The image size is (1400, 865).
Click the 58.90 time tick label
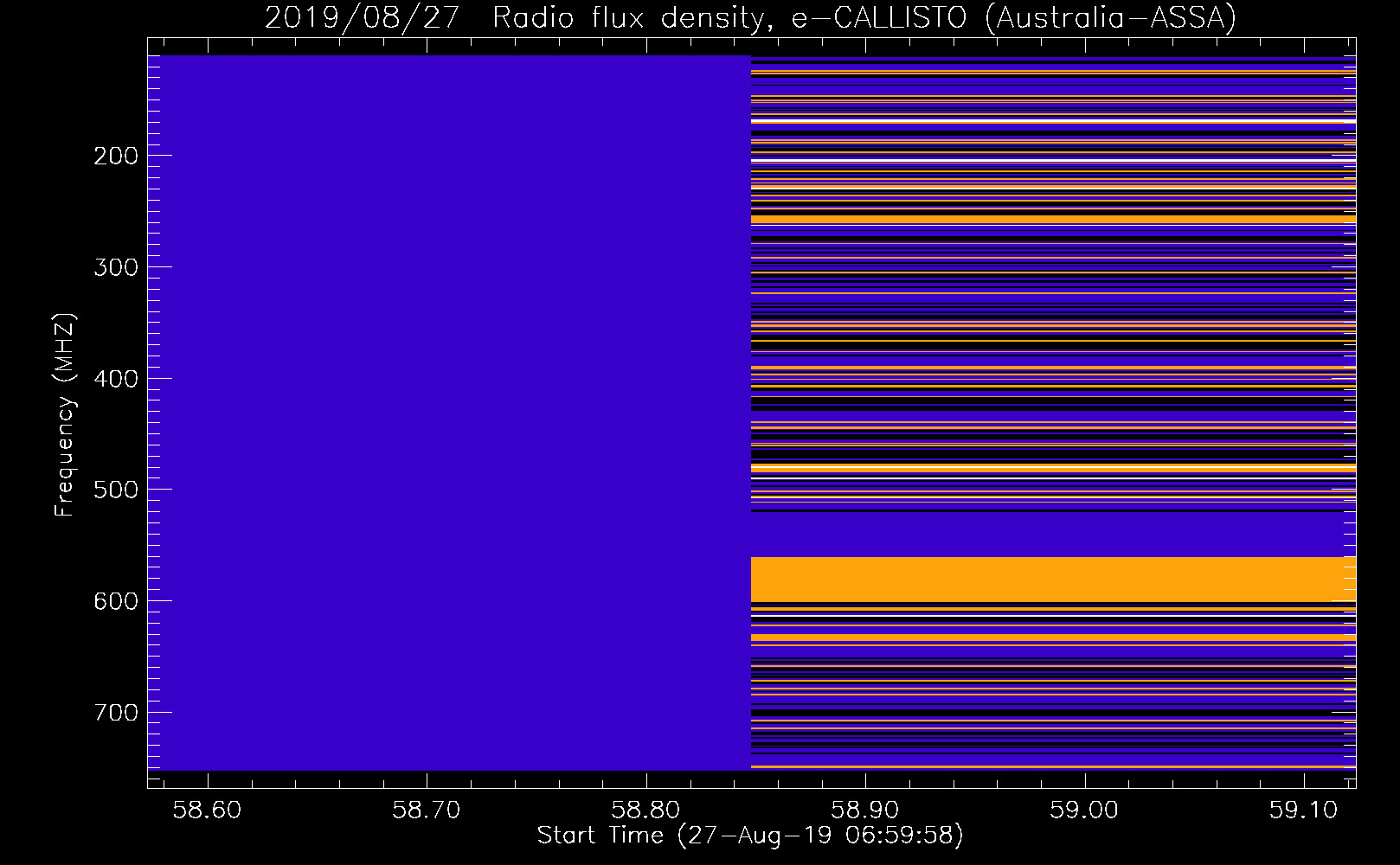[865, 811]
